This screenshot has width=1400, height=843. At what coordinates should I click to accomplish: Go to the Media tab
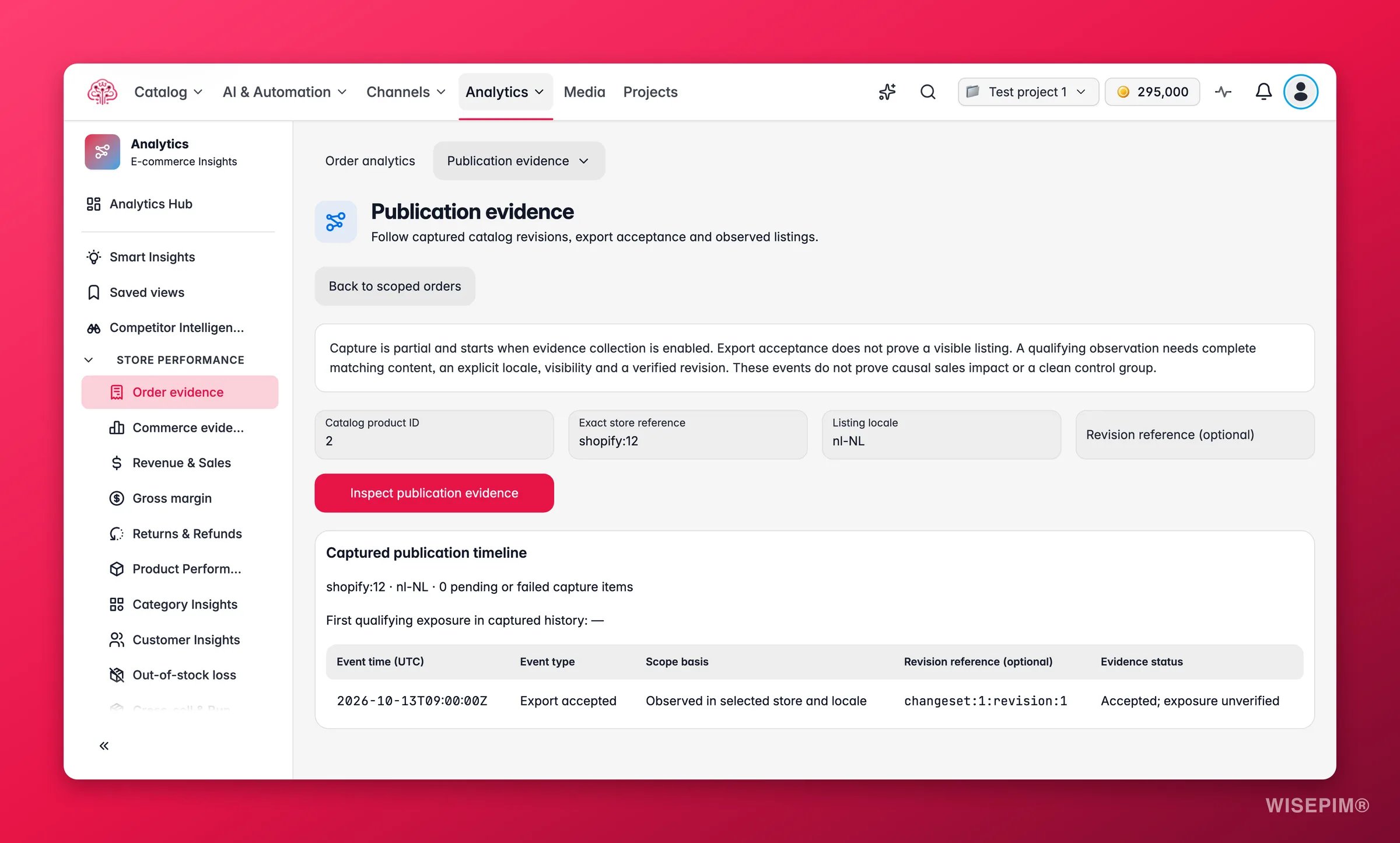pyautogui.click(x=584, y=92)
